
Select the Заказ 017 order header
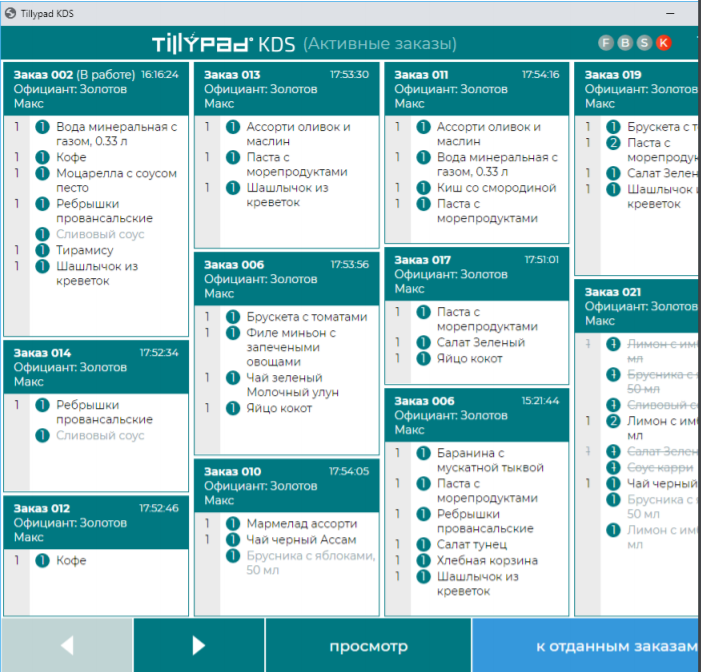[477, 274]
